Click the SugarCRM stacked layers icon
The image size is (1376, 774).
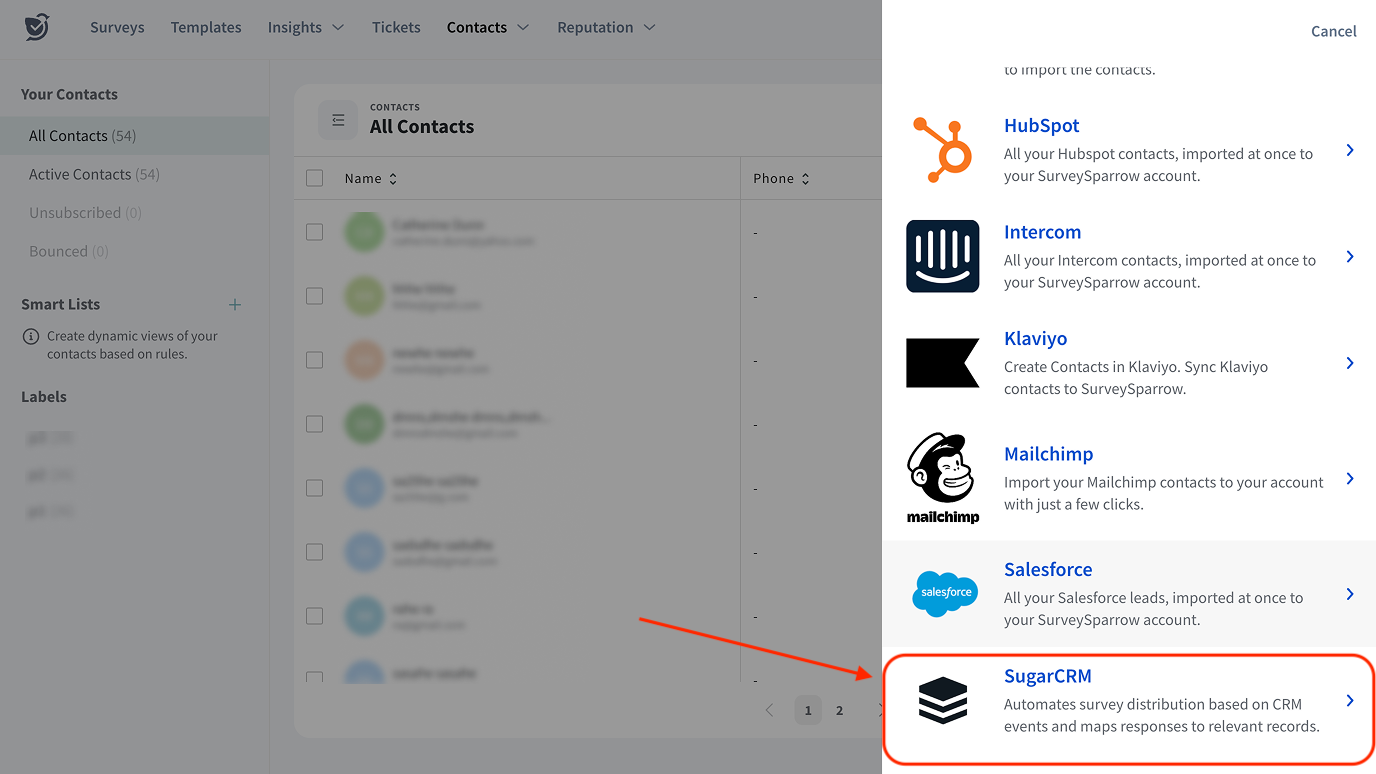click(x=942, y=699)
